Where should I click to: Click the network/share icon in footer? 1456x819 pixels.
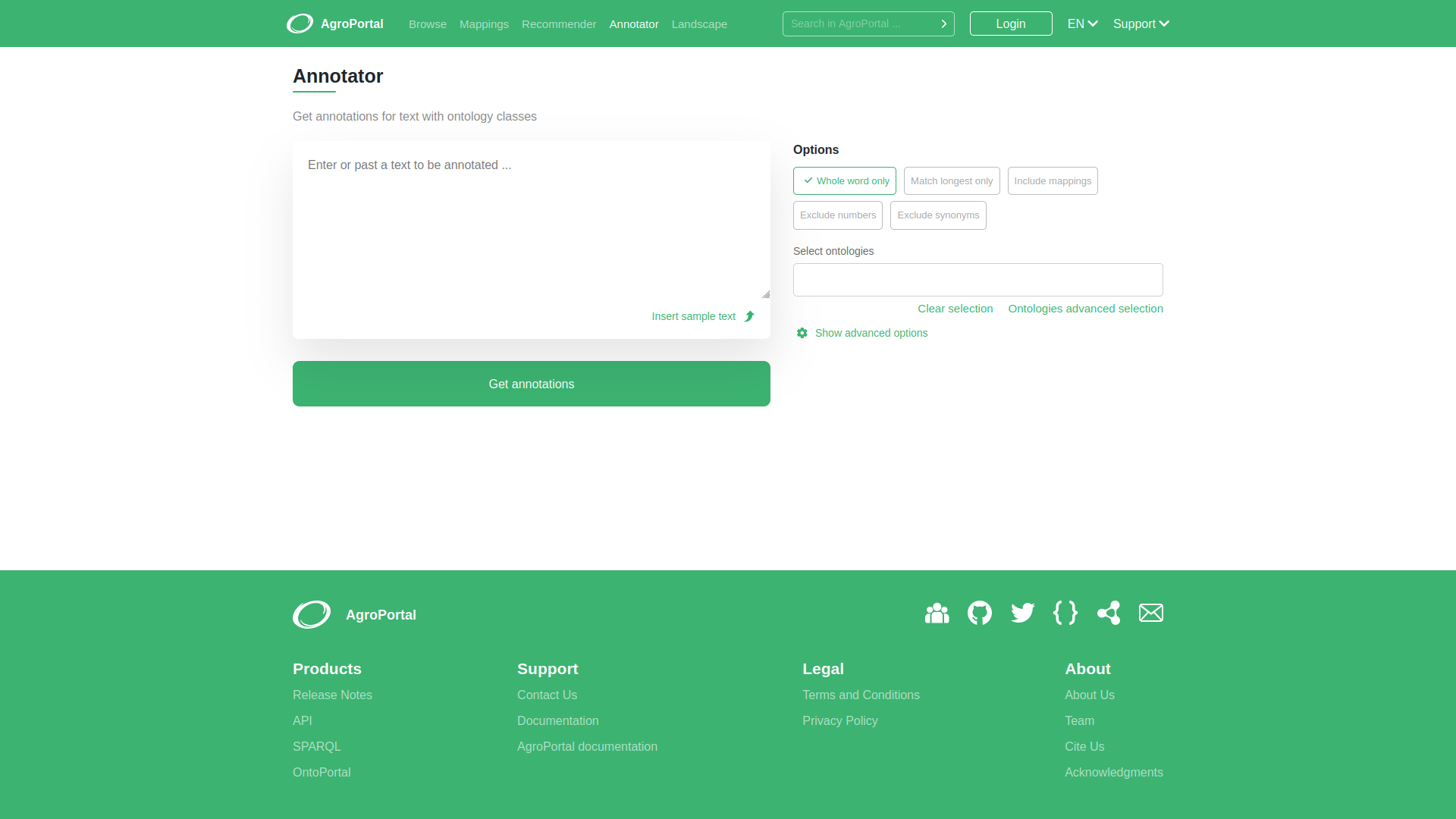(x=1108, y=613)
